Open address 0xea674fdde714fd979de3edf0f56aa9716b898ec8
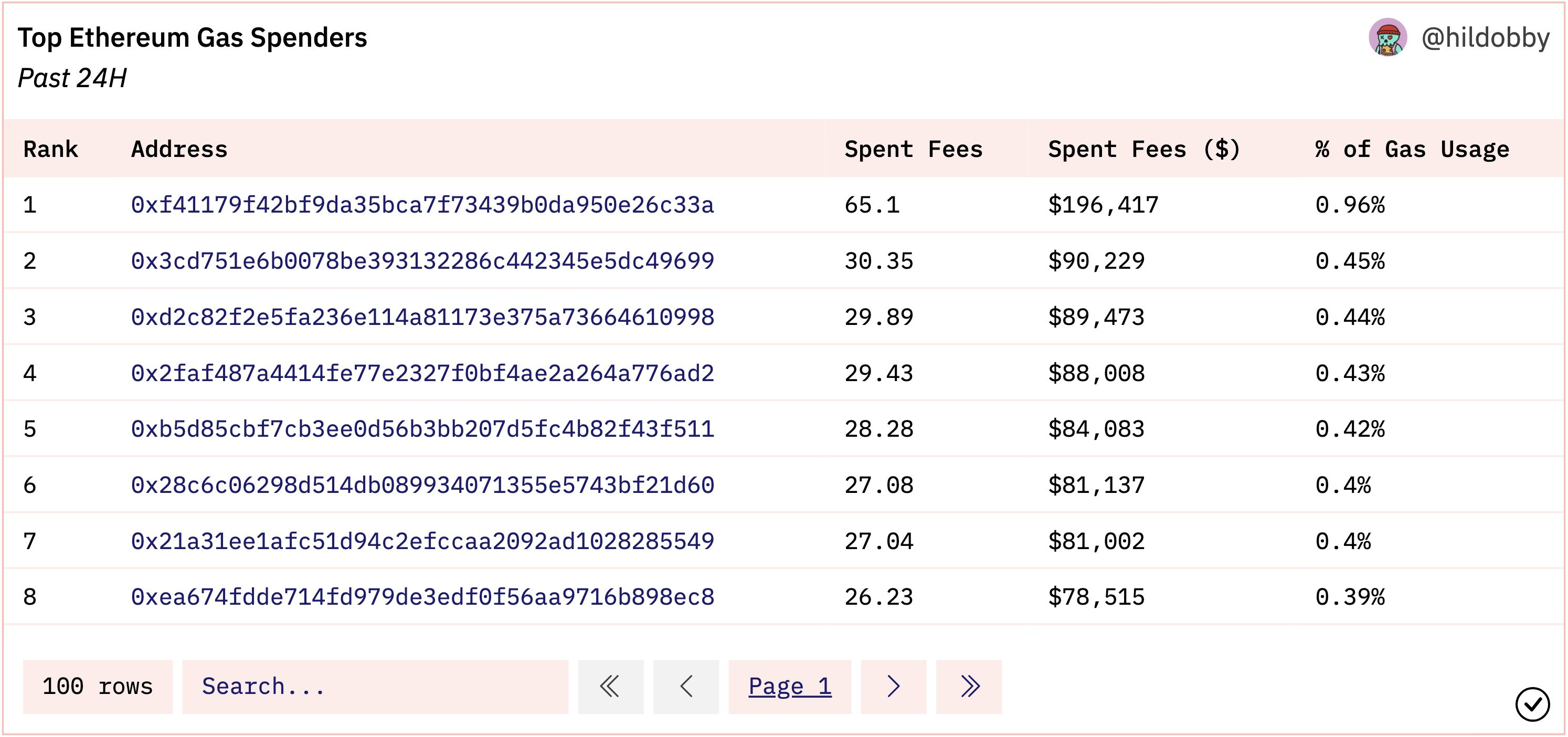Viewport: 1568px width, 737px height. (422, 597)
